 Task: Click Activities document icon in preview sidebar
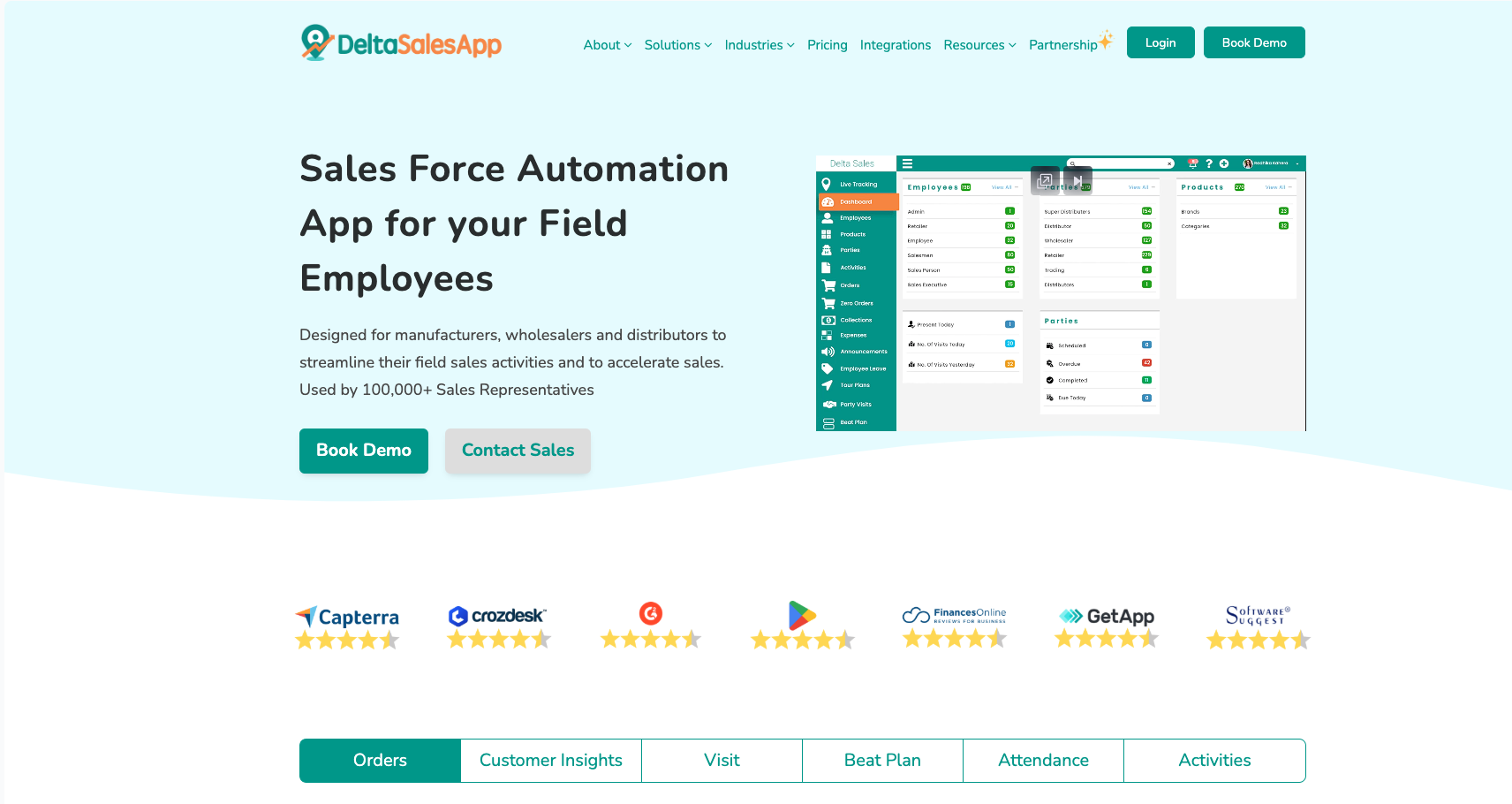click(x=827, y=268)
